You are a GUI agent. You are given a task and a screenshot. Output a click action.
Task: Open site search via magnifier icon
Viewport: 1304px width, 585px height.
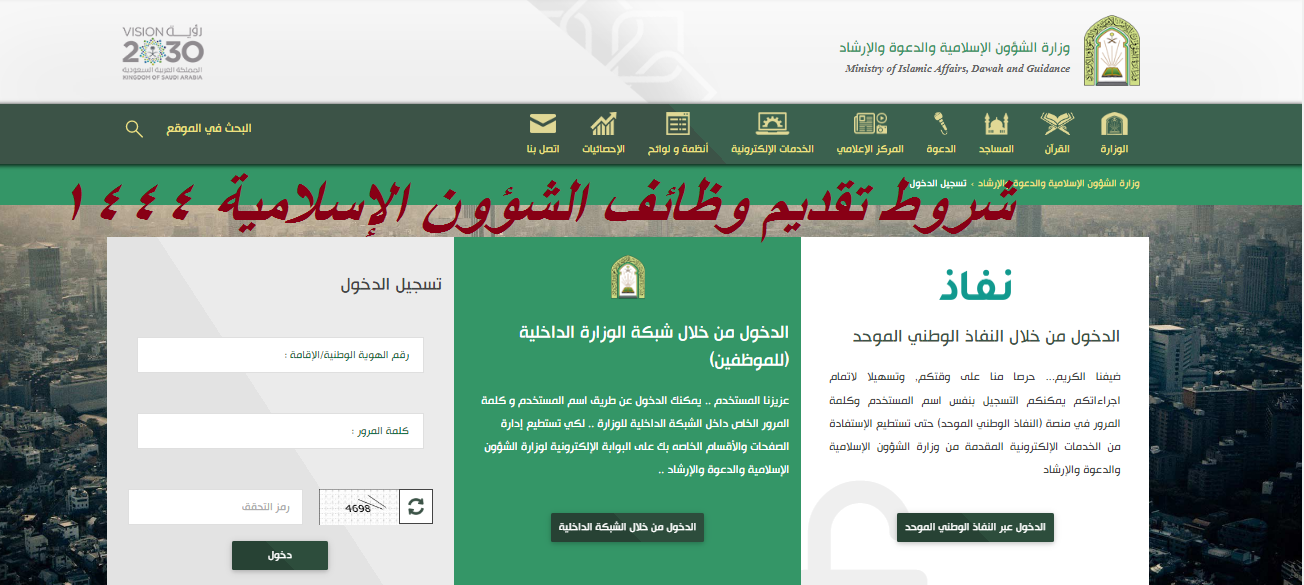click(x=134, y=128)
